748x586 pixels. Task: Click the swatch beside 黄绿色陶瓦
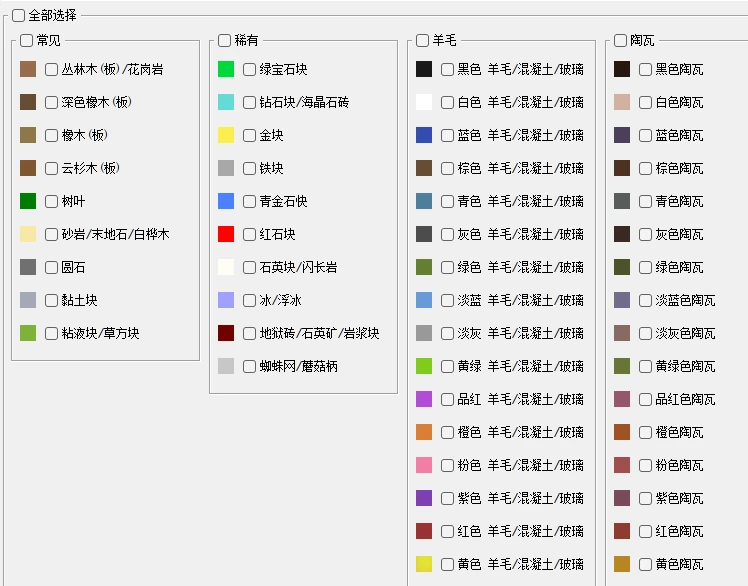click(622, 366)
